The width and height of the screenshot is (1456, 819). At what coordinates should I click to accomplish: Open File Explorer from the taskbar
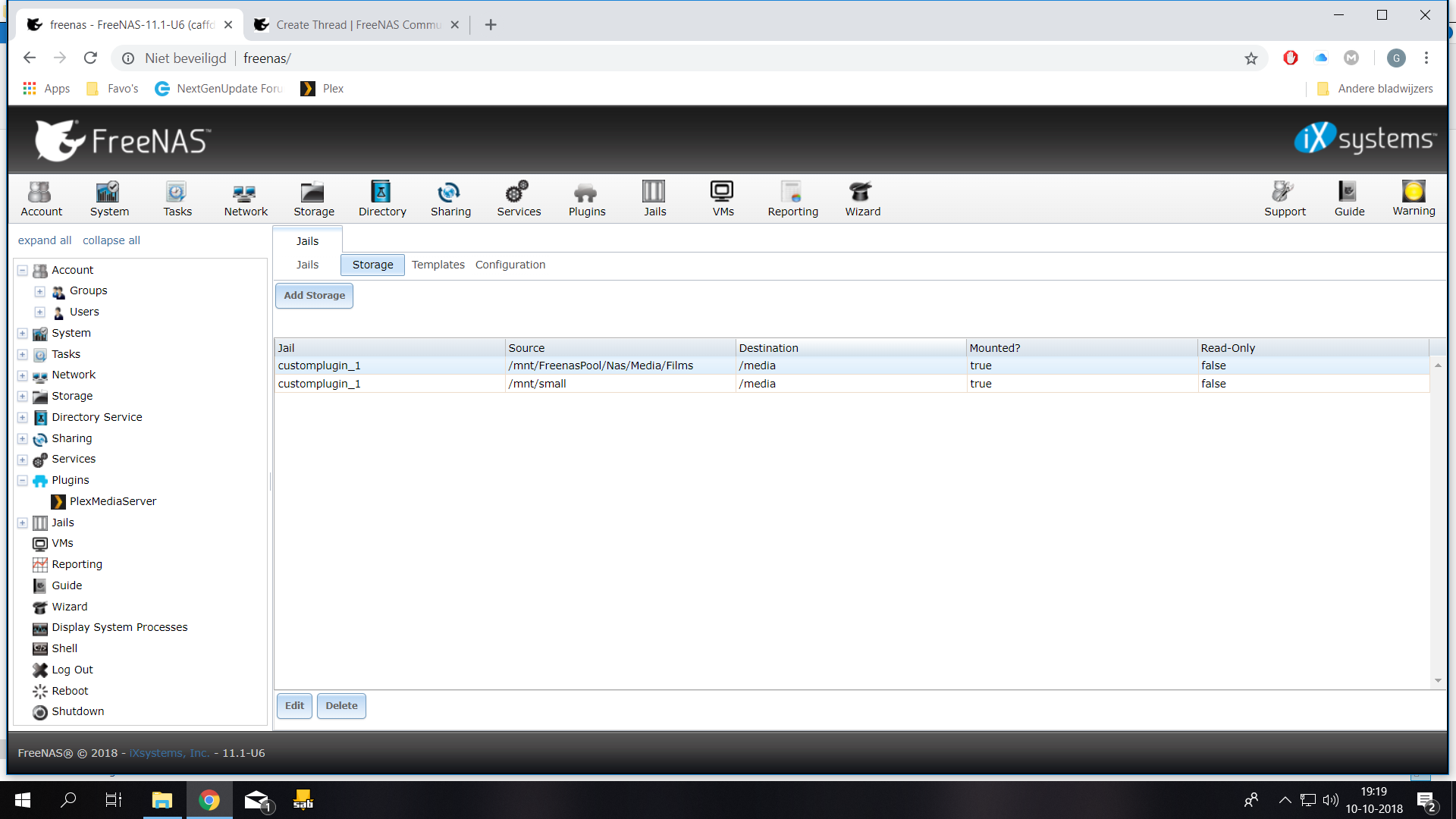(x=162, y=800)
